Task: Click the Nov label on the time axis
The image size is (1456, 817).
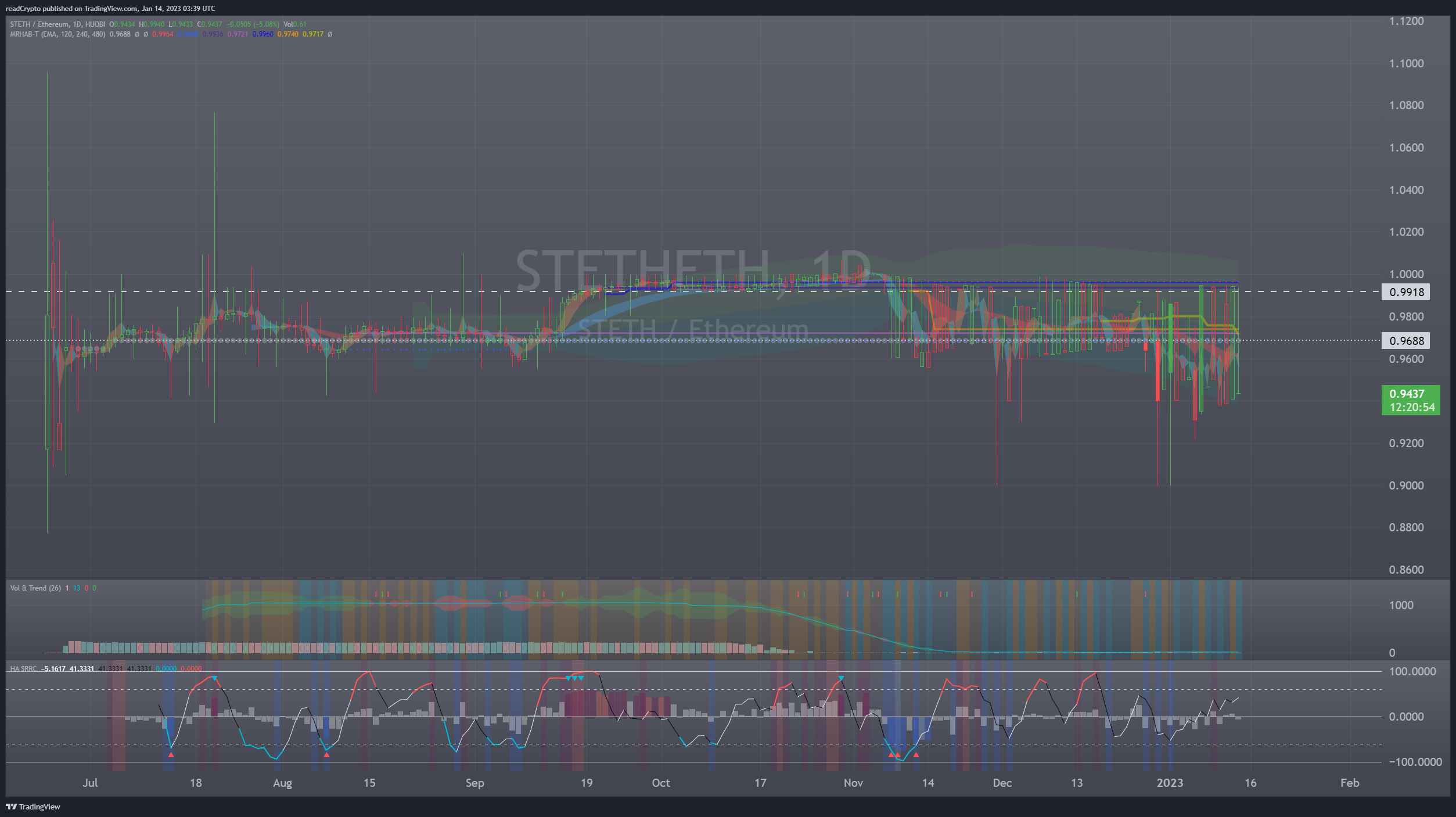Action: 853,783
